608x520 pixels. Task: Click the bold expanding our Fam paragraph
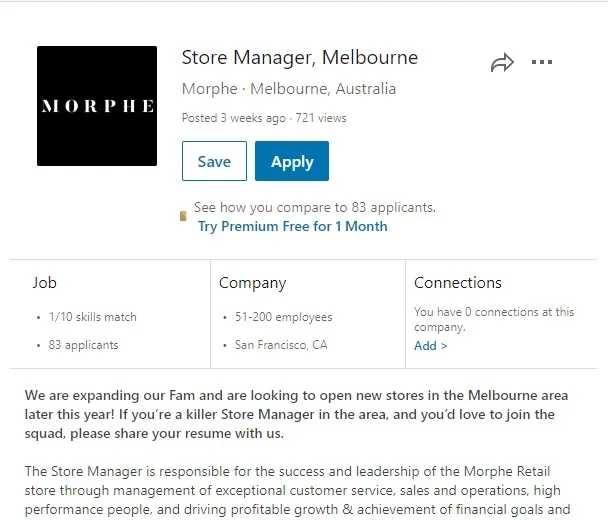290,414
